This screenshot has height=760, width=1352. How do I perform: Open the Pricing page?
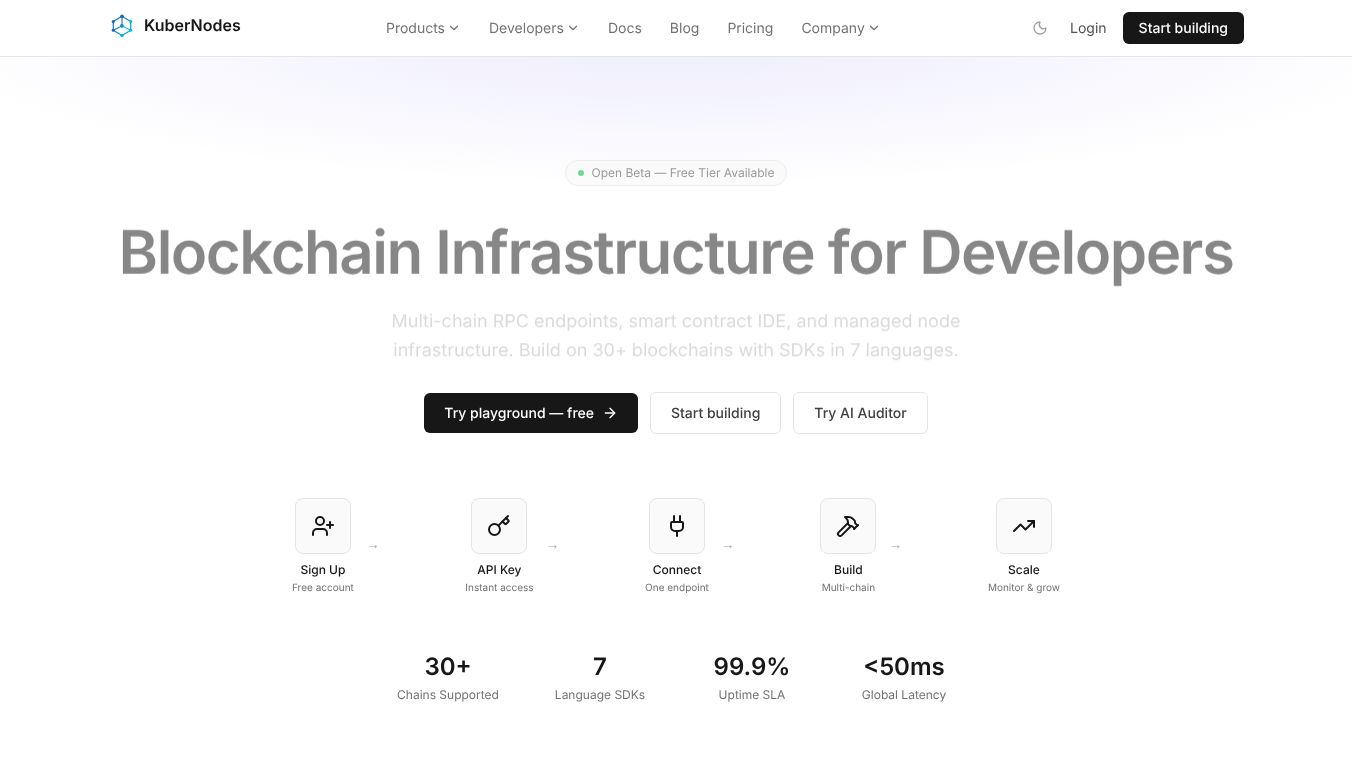tap(750, 28)
